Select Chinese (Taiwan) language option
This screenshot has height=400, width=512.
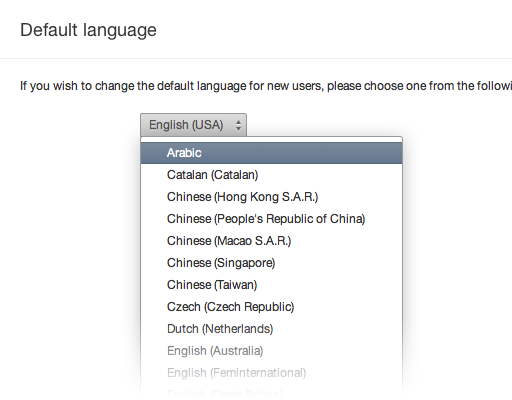[271, 285]
